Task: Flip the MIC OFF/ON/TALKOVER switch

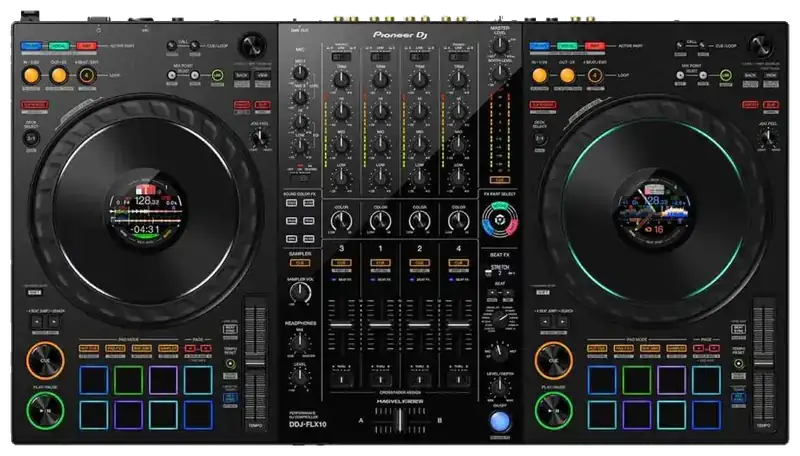Action: [299, 178]
